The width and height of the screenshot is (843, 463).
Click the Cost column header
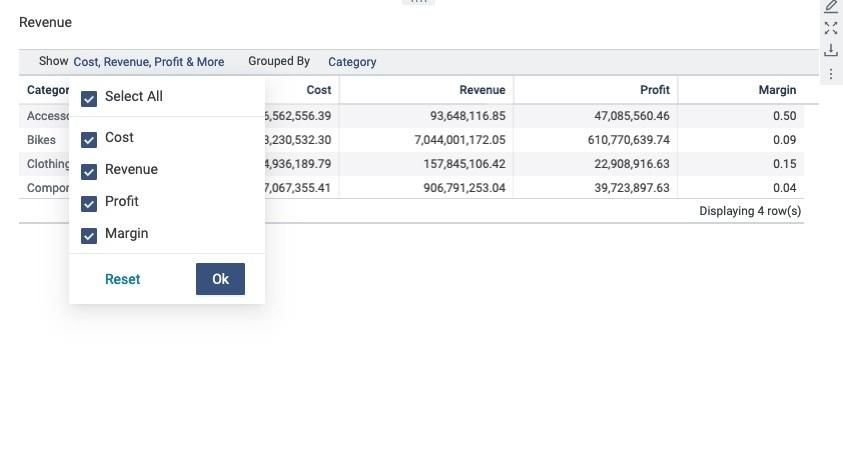(x=318, y=90)
